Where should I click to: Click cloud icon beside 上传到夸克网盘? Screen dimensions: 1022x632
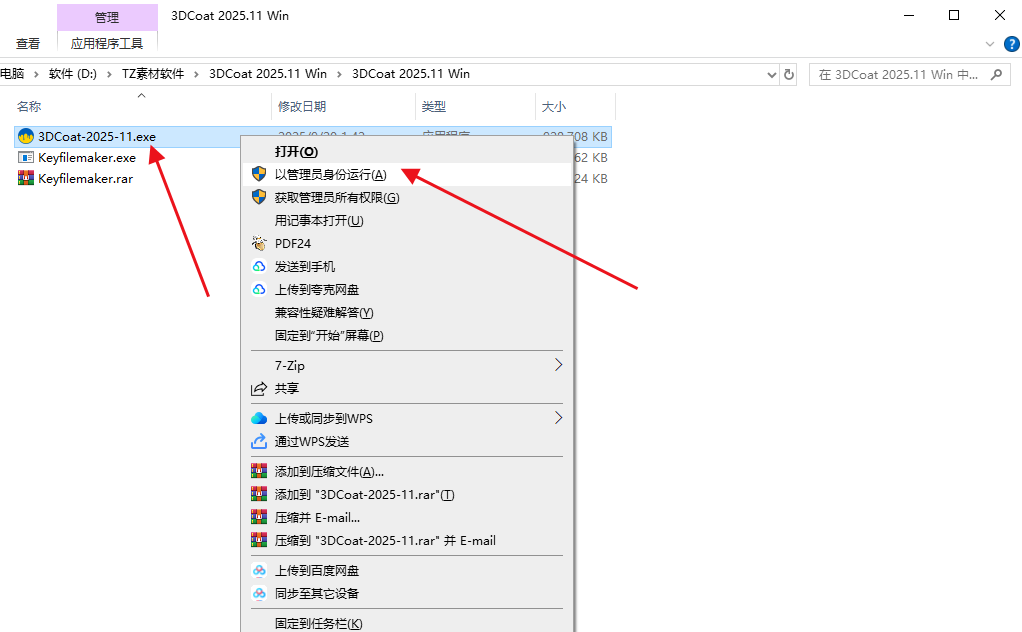259,289
